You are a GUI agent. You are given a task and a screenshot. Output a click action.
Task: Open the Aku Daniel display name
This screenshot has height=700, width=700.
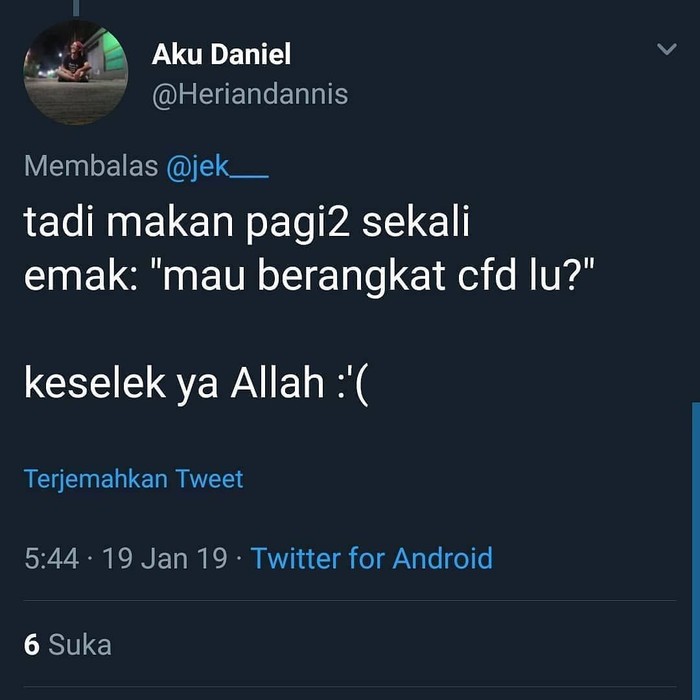221,54
